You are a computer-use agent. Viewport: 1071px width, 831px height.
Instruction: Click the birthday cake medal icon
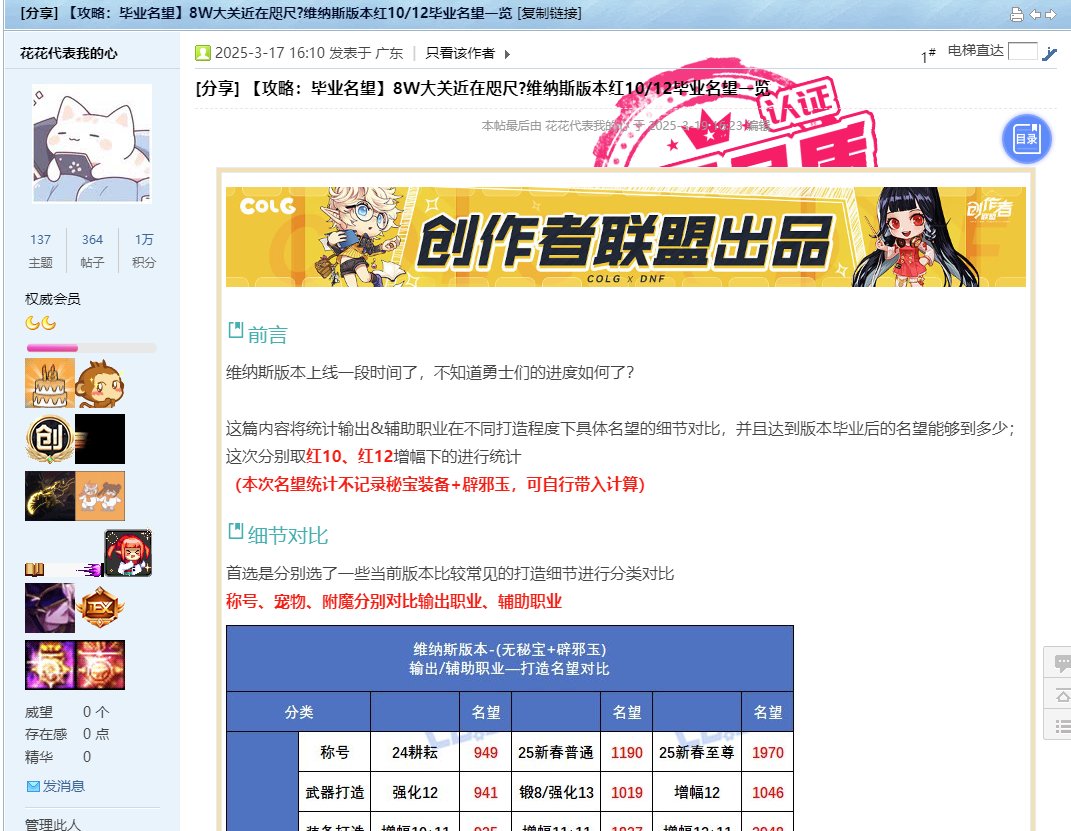pos(50,384)
